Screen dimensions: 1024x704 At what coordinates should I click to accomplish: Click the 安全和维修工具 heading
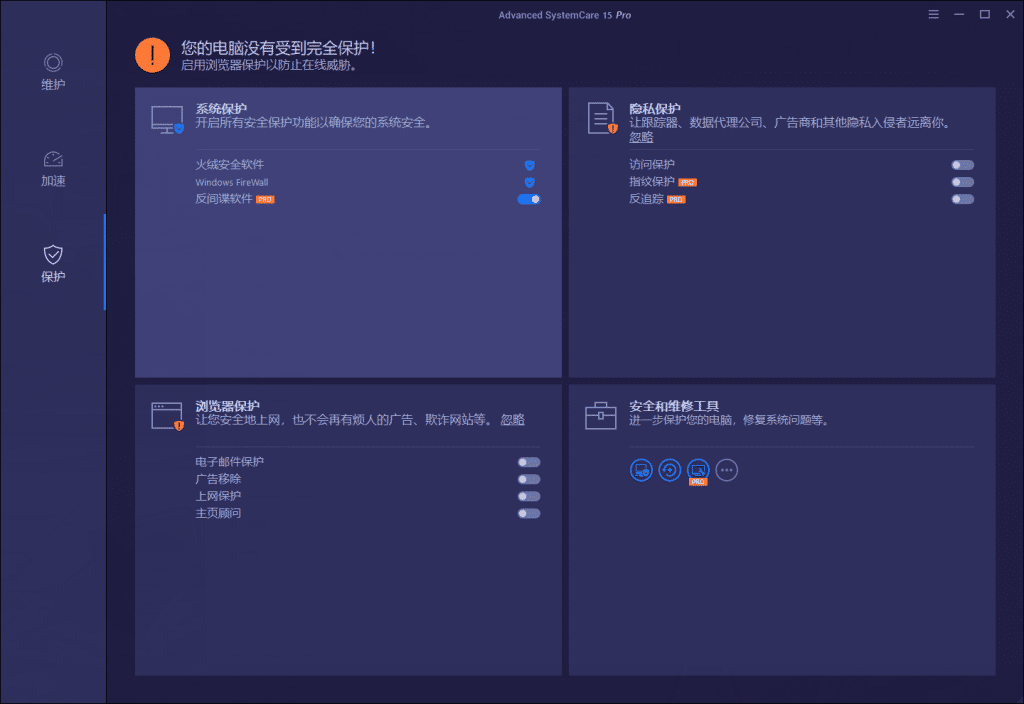point(674,406)
